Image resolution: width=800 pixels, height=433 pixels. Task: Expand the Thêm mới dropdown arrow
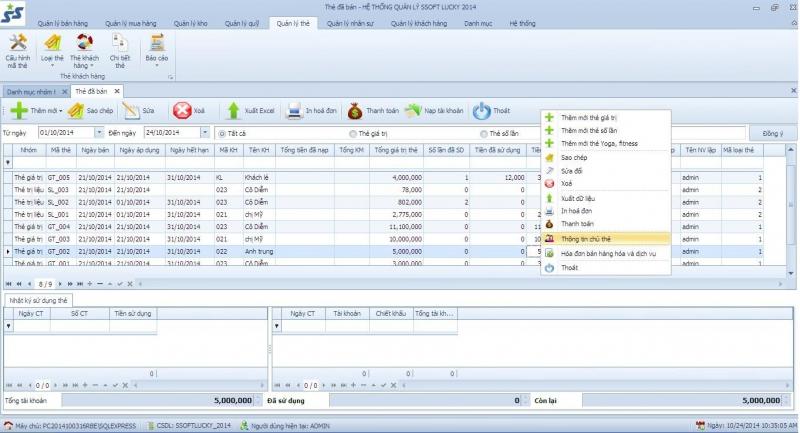point(62,111)
